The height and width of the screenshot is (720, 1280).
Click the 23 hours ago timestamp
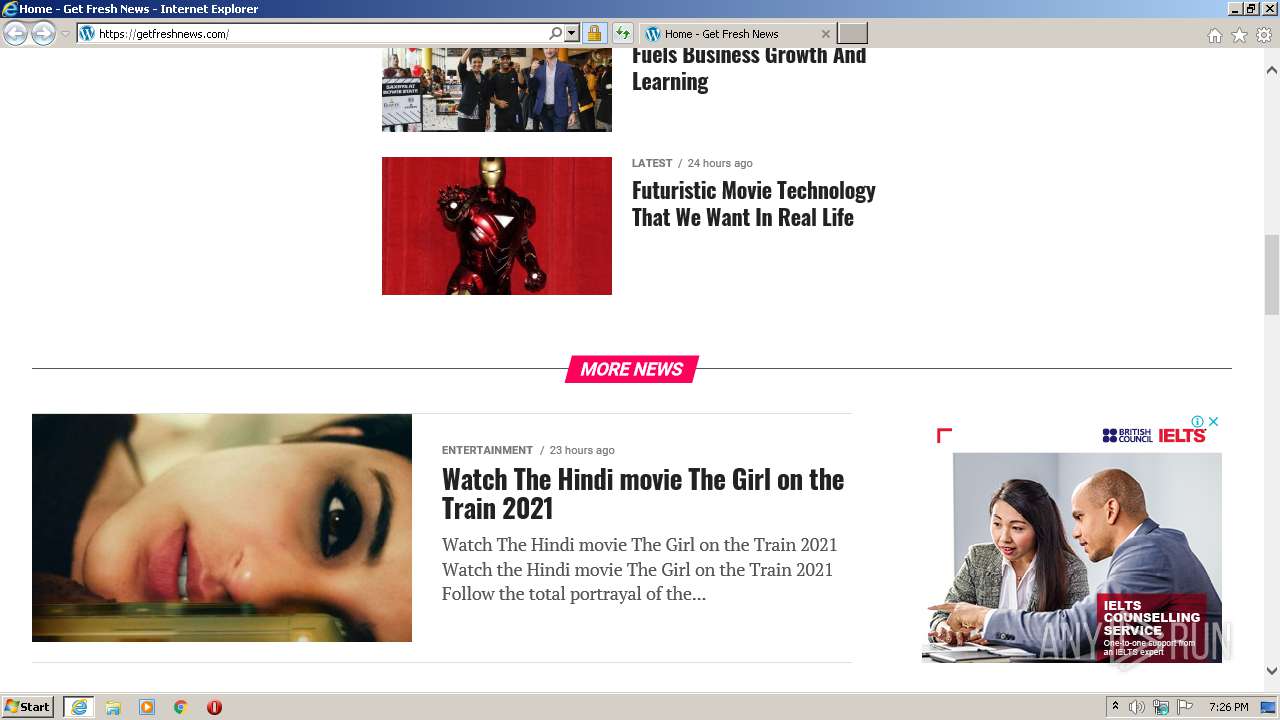(x=582, y=450)
